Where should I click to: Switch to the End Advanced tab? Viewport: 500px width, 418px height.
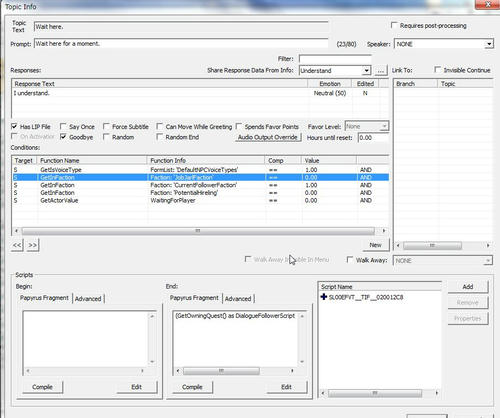click(238, 299)
